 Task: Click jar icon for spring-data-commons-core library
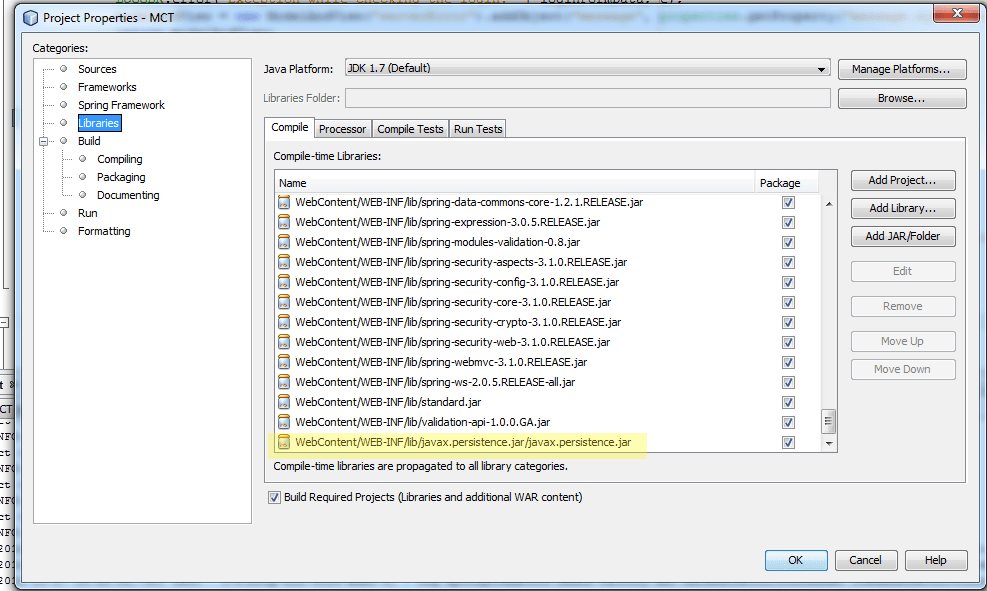click(x=284, y=202)
